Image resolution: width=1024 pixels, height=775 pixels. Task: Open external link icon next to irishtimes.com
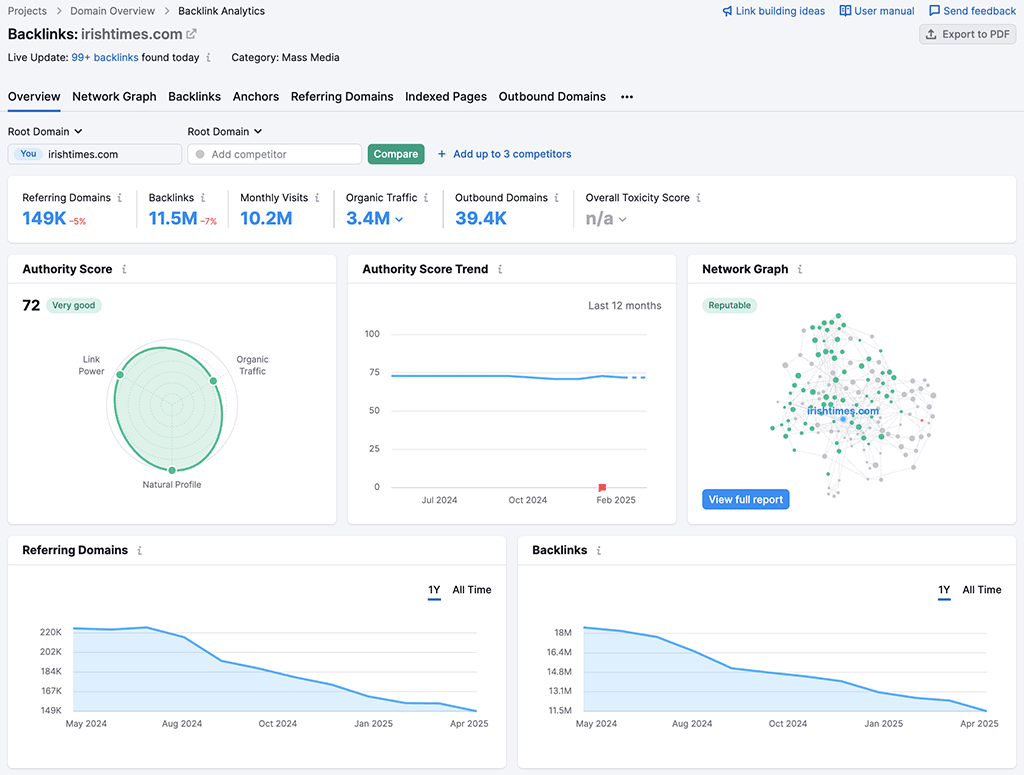191,34
